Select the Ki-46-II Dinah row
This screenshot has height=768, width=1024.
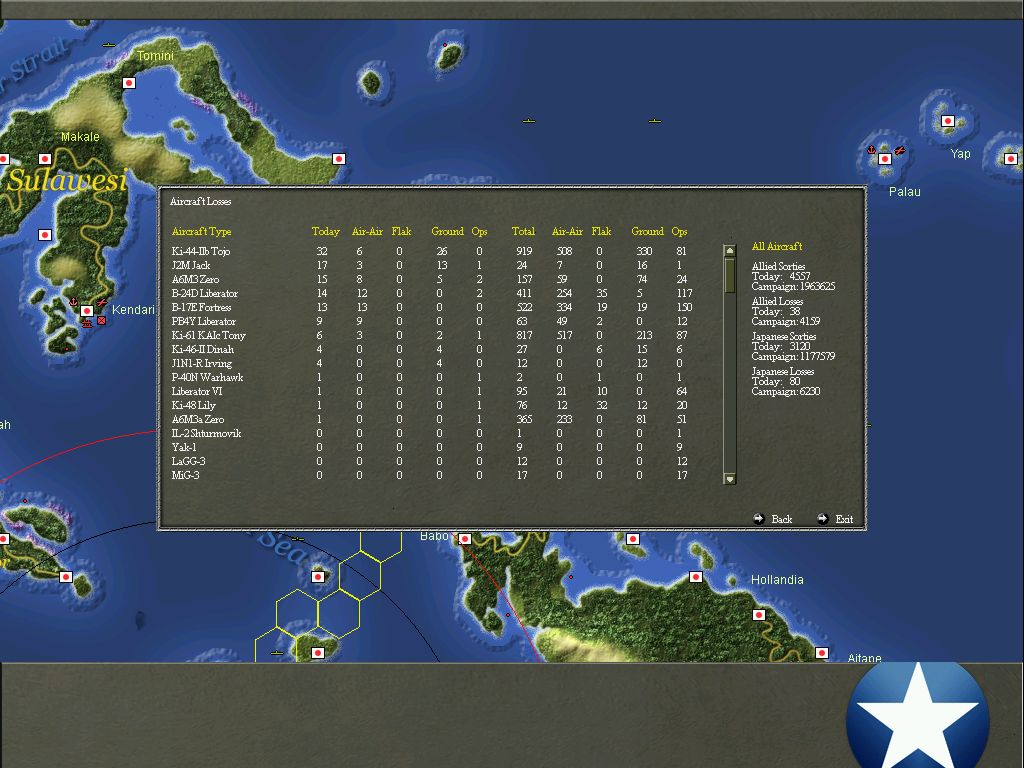point(431,349)
